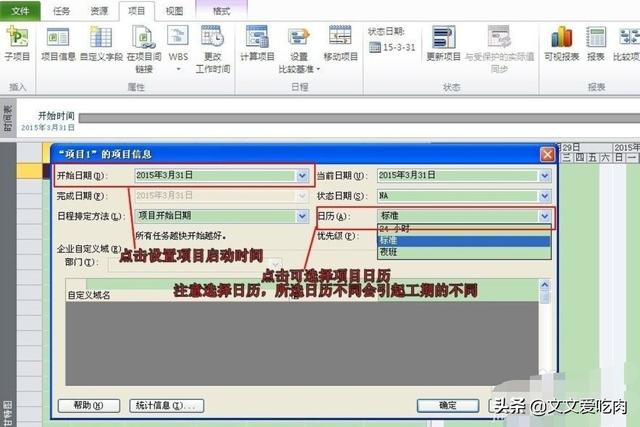Open the 文件 (File) tab

click(19, 11)
